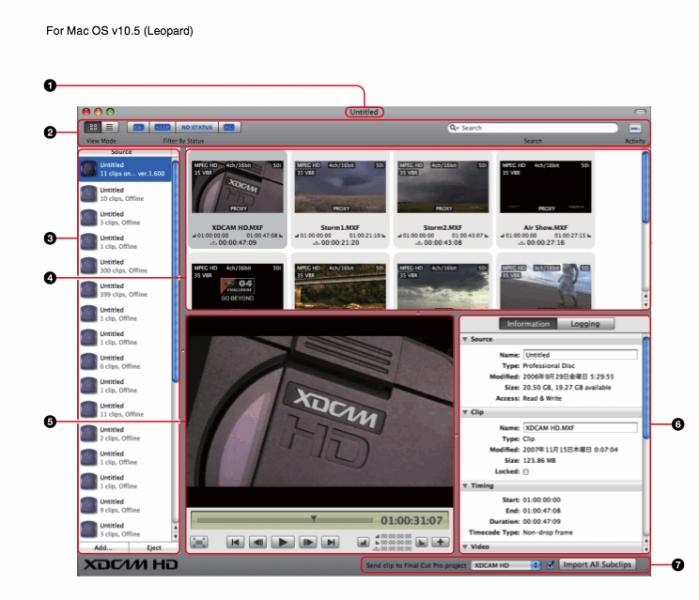Click the window toolbar toggle pill button

coord(640,111)
